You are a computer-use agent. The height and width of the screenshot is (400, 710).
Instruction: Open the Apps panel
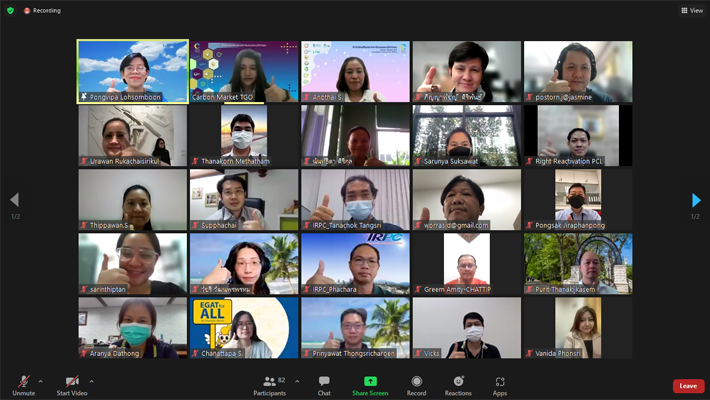500,385
